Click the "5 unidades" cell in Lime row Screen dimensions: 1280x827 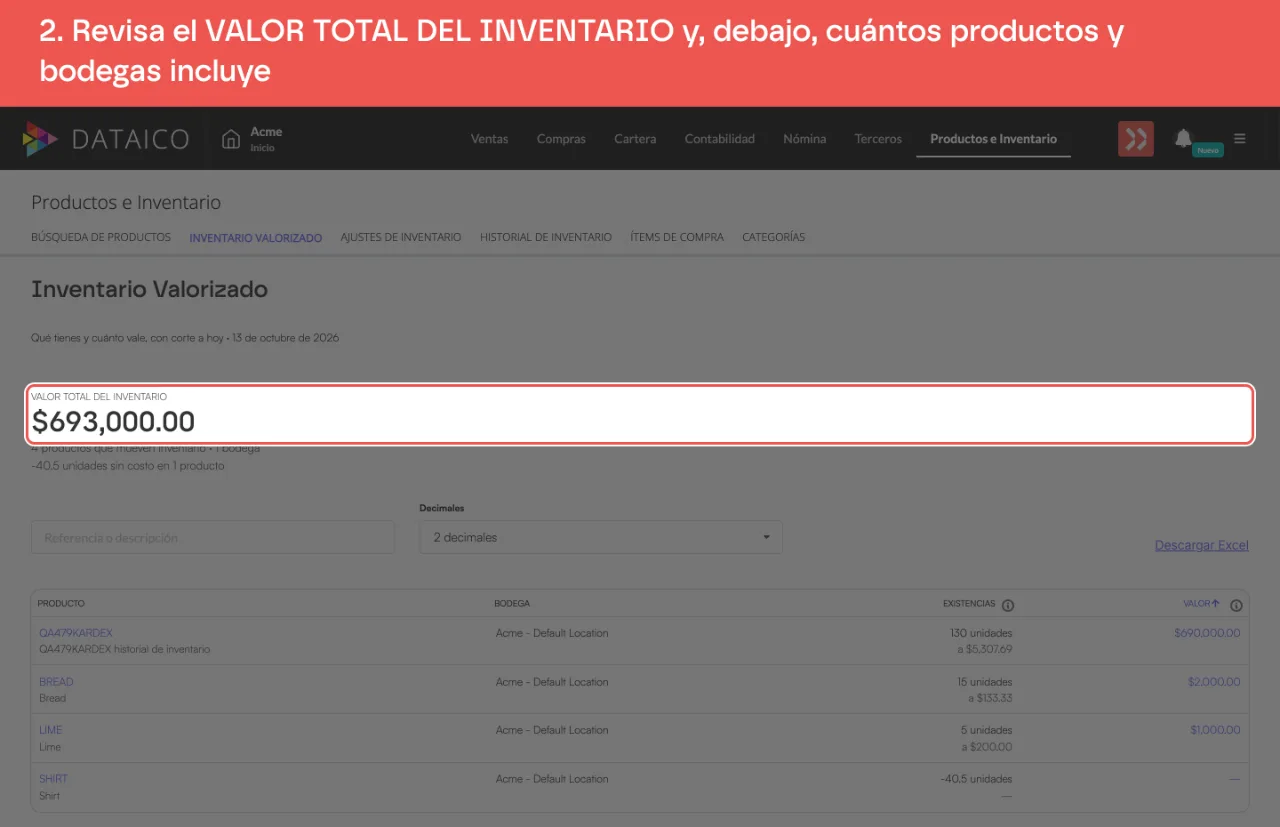click(987, 730)
